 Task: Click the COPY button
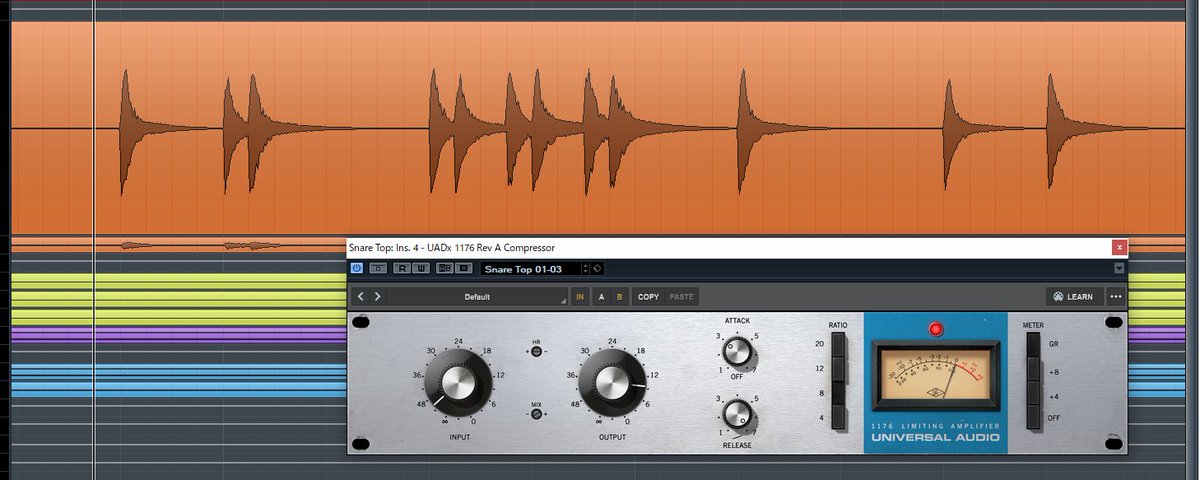pos(648,297)
